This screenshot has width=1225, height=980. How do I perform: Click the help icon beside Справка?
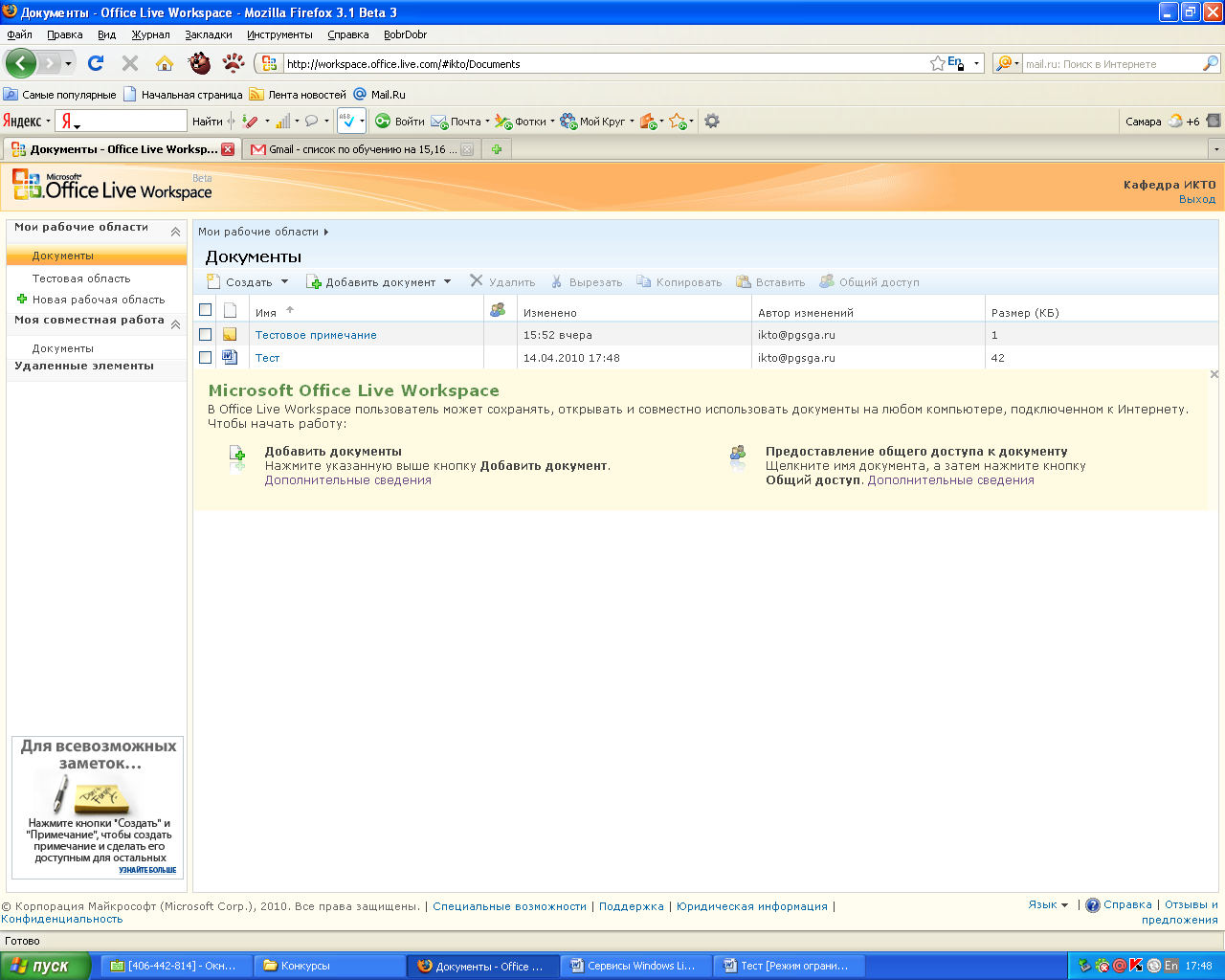[x=1093, y=905]
